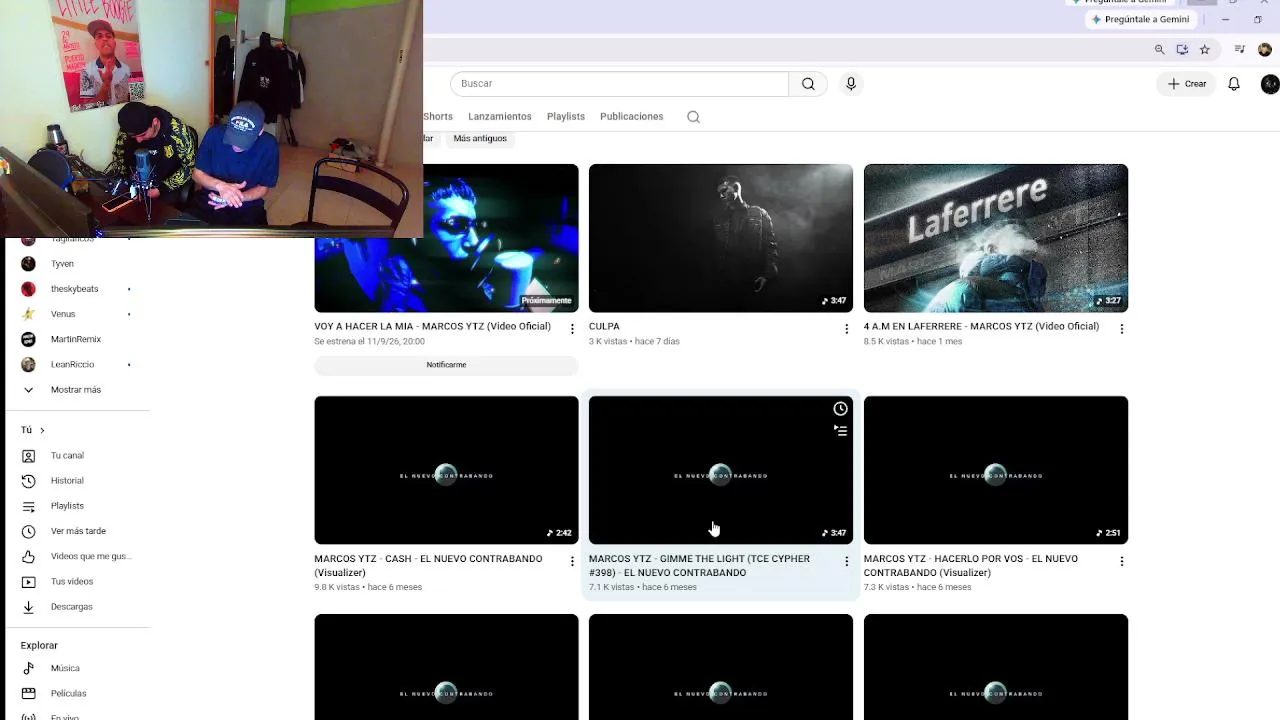Play the CULPA video thumbnail
1280x720 pixels.
point(721,238)
